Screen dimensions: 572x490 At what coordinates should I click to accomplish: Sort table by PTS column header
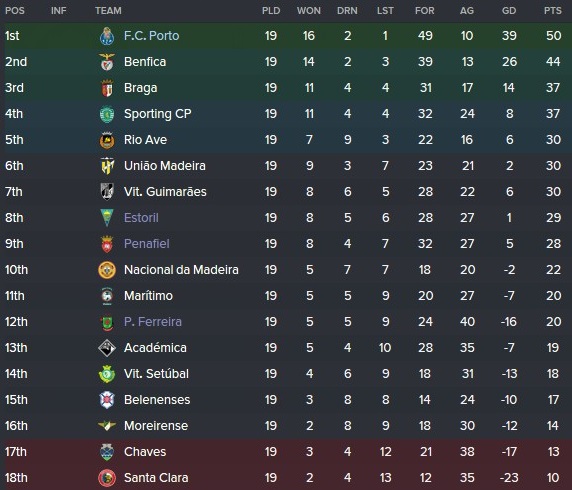coord(553,11)
